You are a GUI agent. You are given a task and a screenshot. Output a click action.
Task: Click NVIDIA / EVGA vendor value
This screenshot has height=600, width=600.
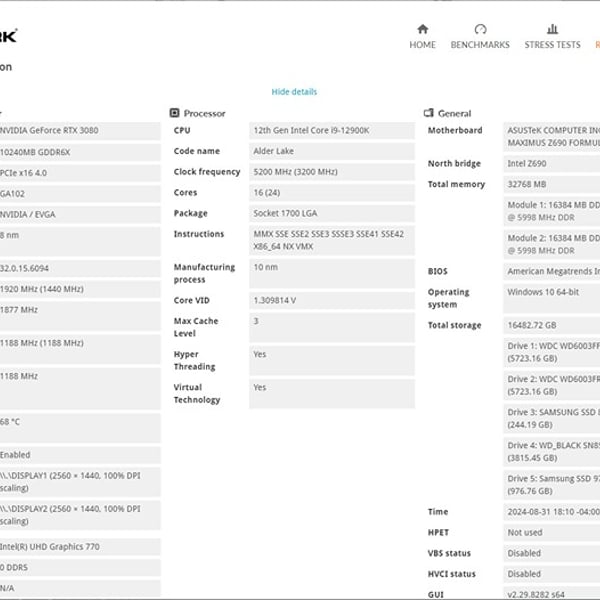tap(80, 214)
